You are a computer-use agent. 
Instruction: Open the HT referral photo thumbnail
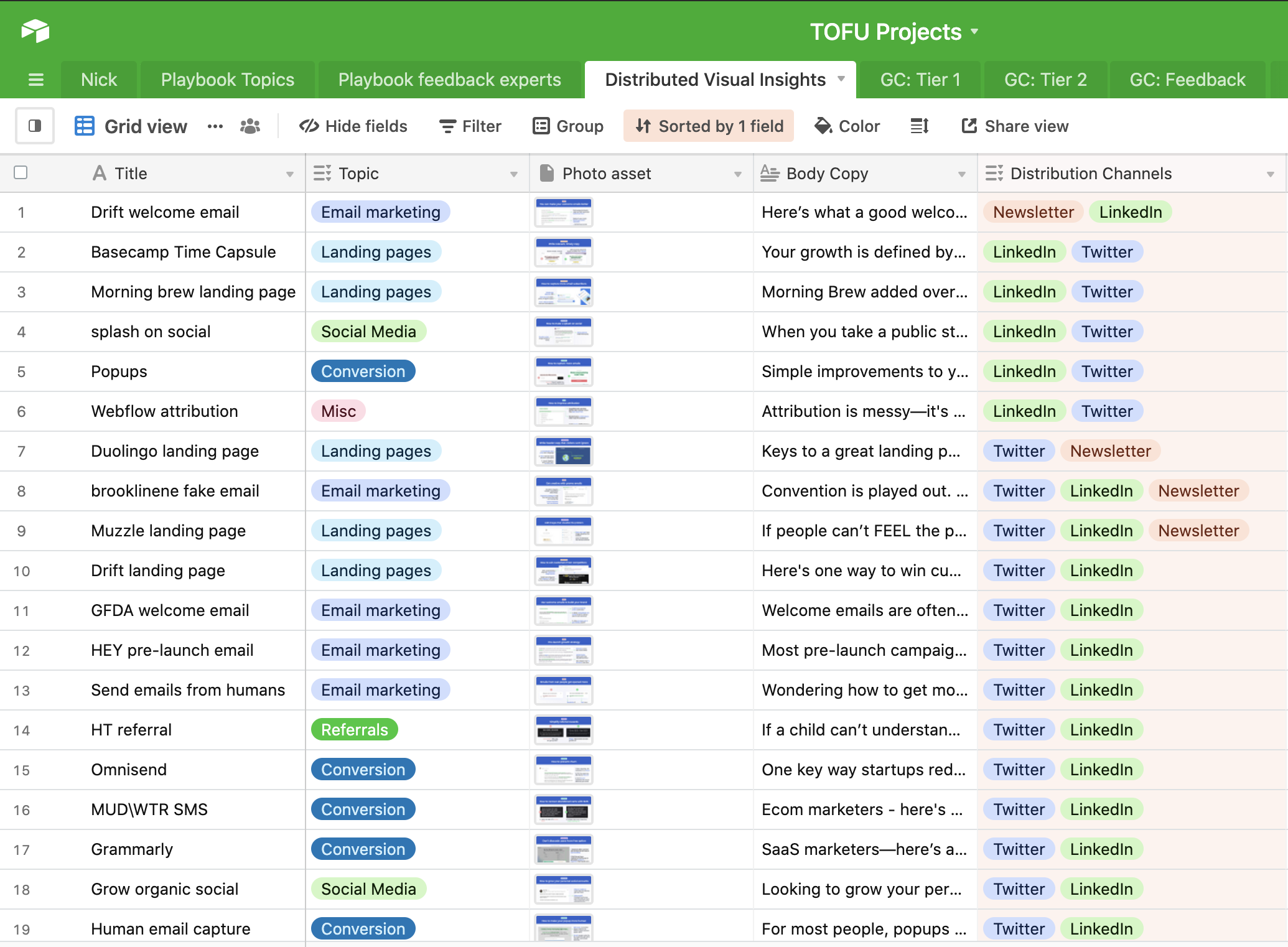click(x=564, y=730)
